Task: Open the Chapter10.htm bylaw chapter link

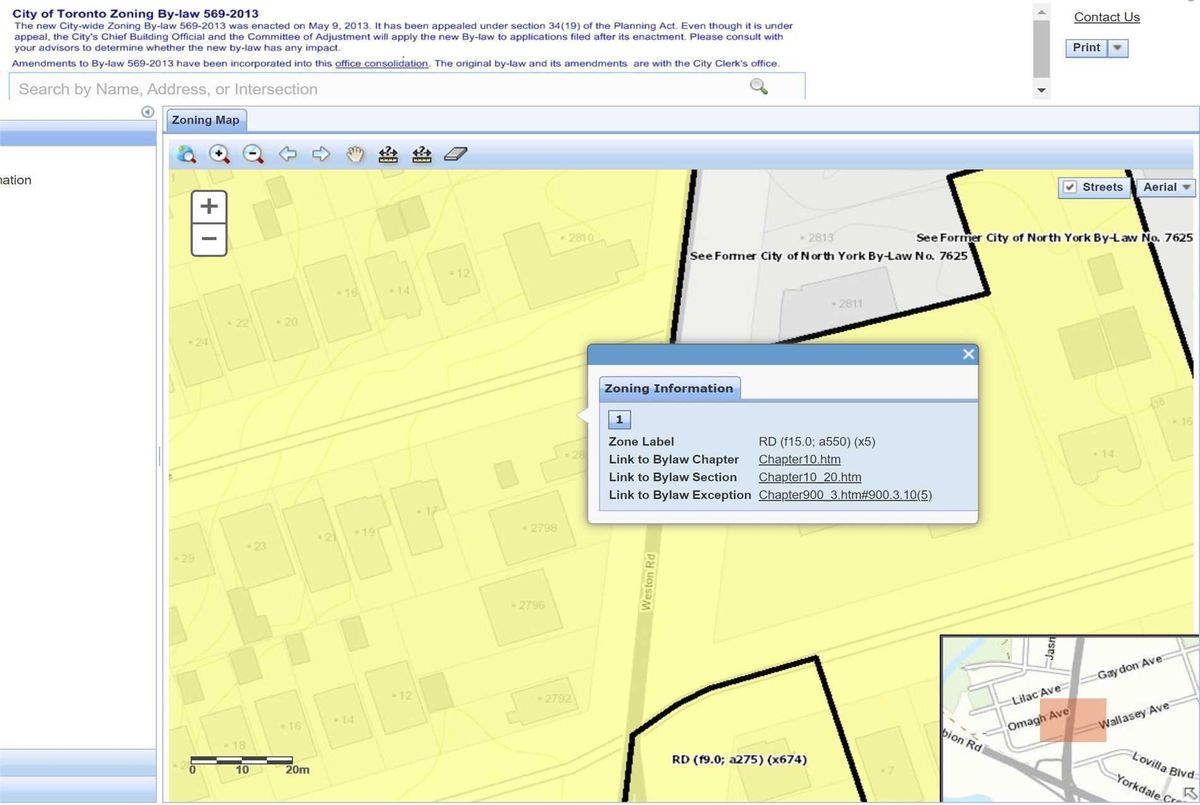Action: point(800,459)
